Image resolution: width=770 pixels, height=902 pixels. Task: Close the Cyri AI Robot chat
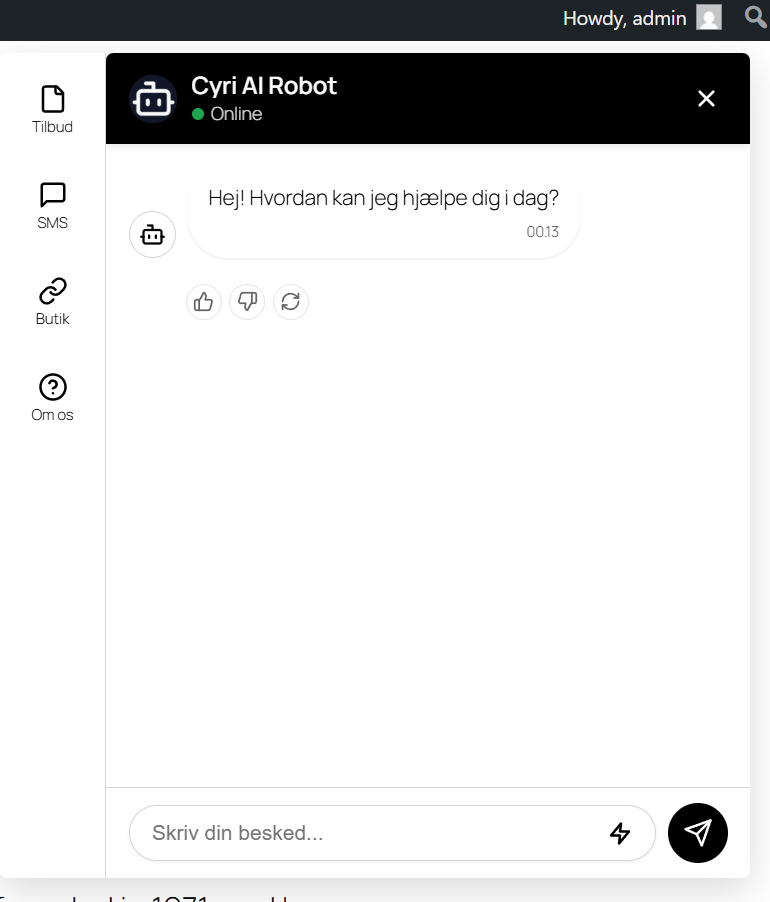tap(706, 98)
